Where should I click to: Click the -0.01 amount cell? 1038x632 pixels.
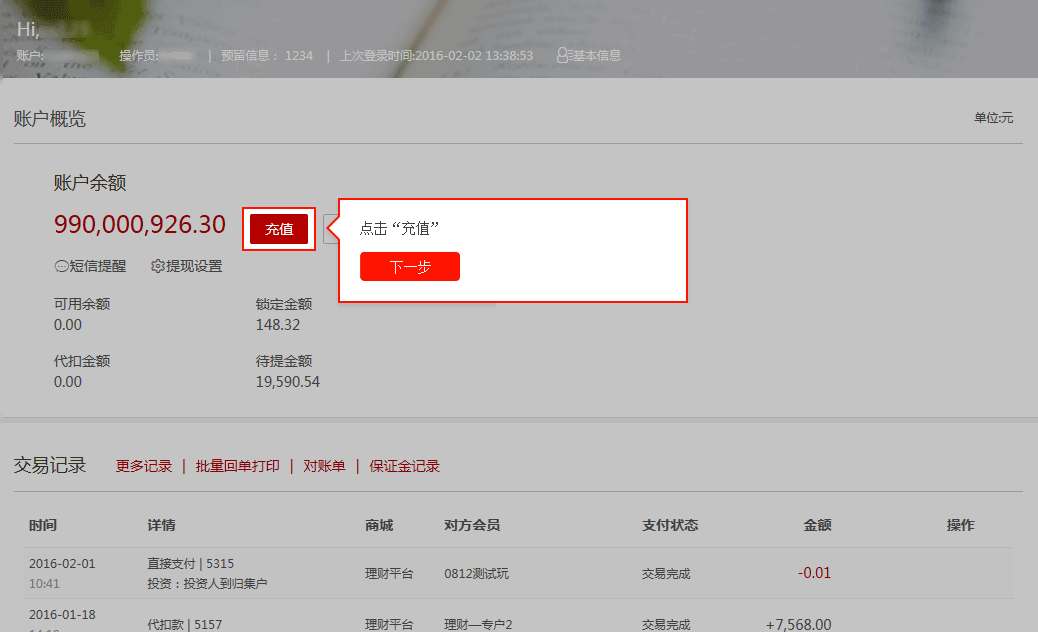(814, 573)
